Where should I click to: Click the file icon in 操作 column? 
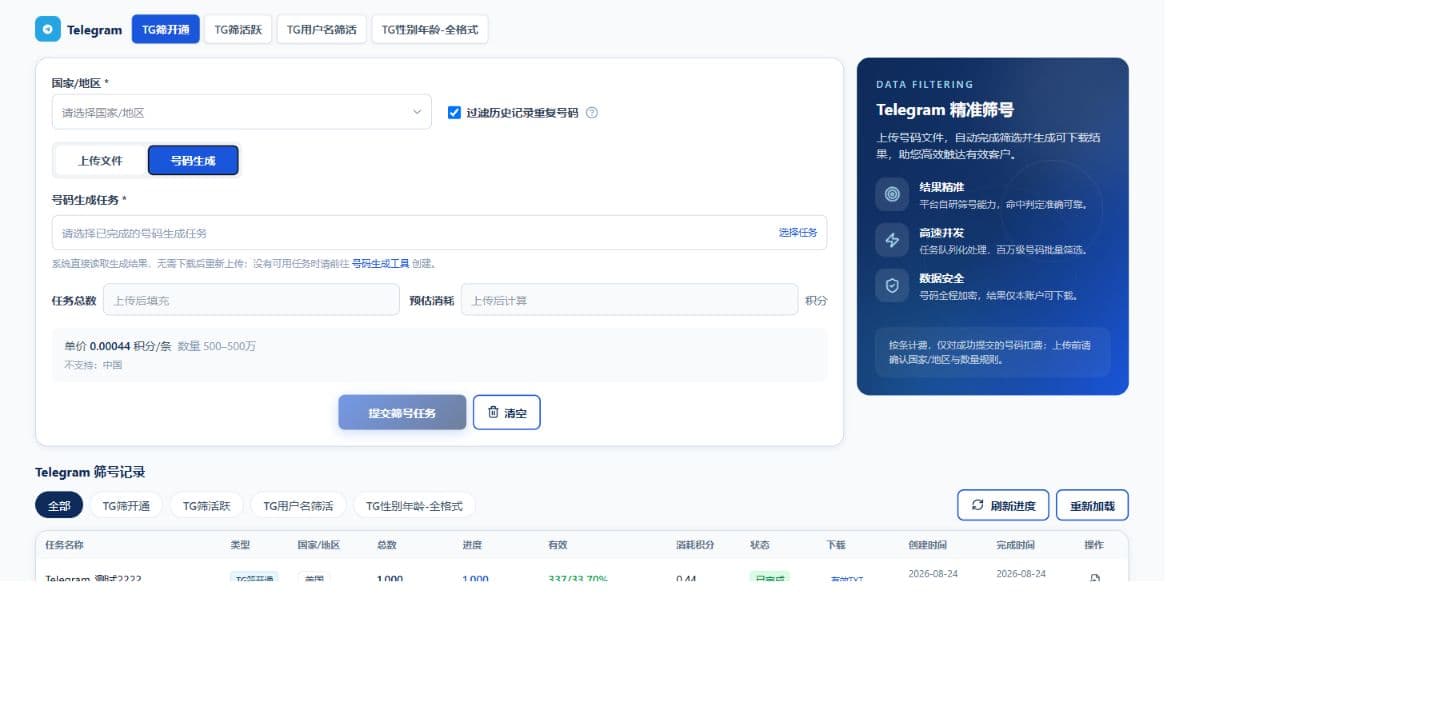[x=1095, y=578]
